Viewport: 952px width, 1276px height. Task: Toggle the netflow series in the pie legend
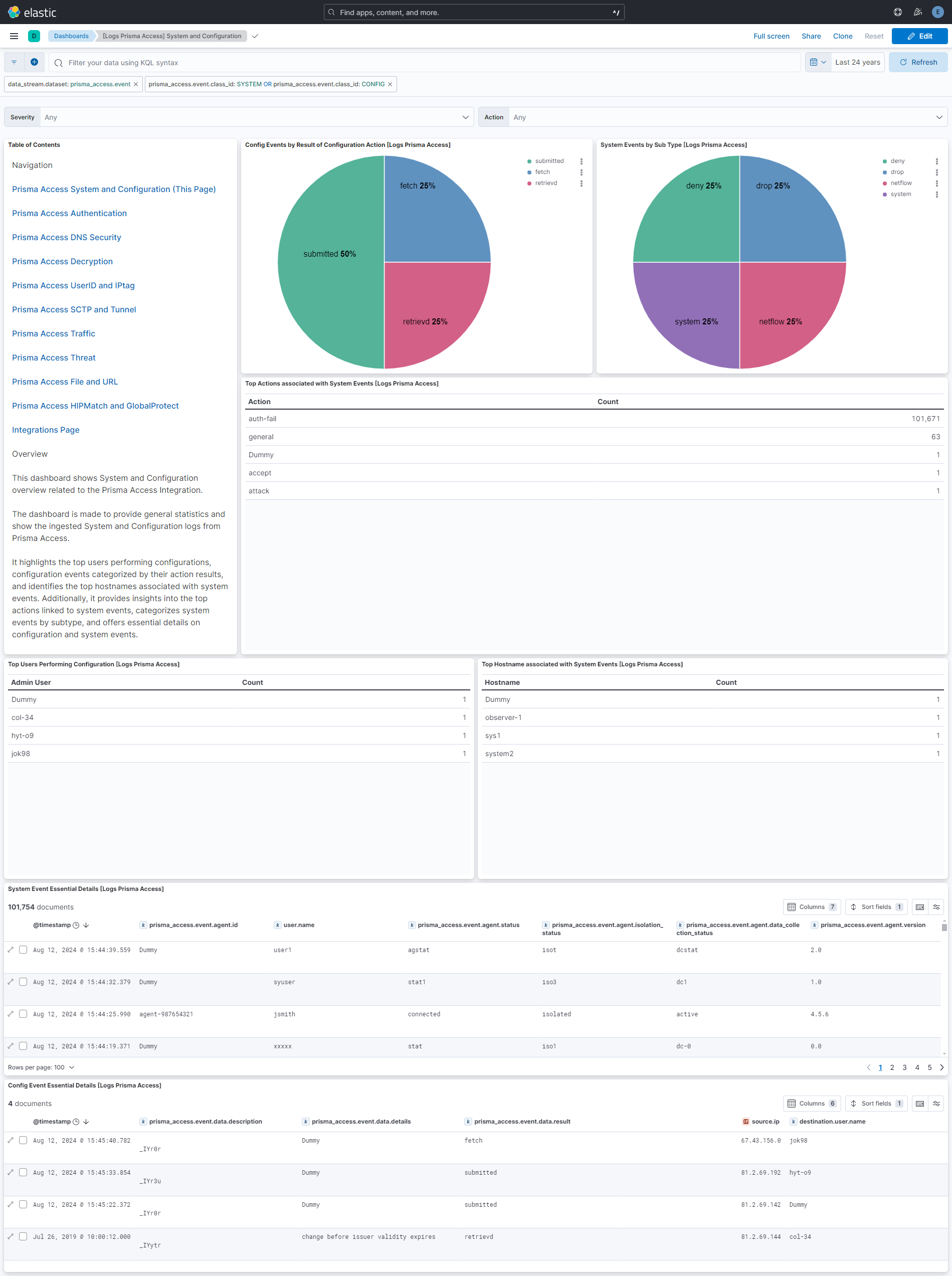tap(901, 183)
